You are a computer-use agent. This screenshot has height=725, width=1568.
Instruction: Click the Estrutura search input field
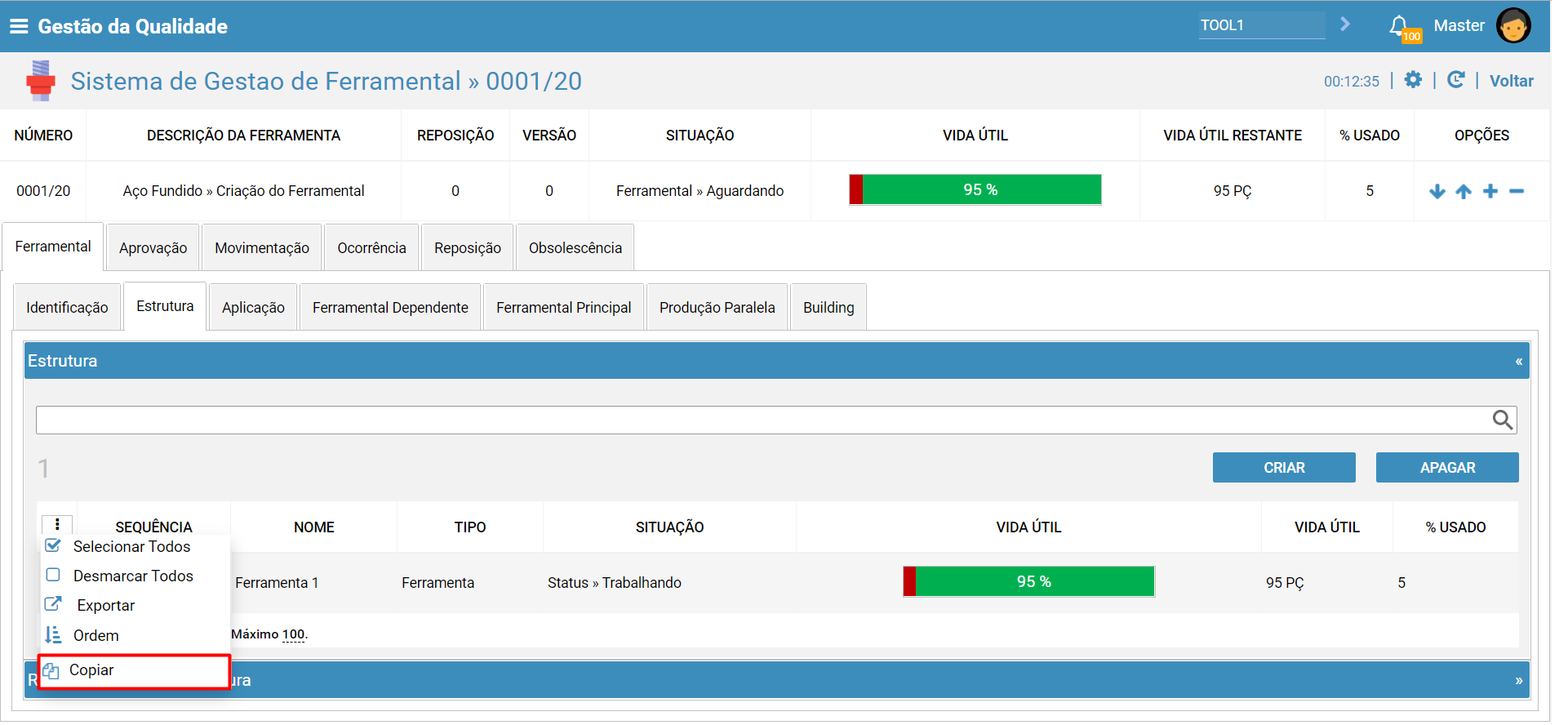click(x=775, y=420)
